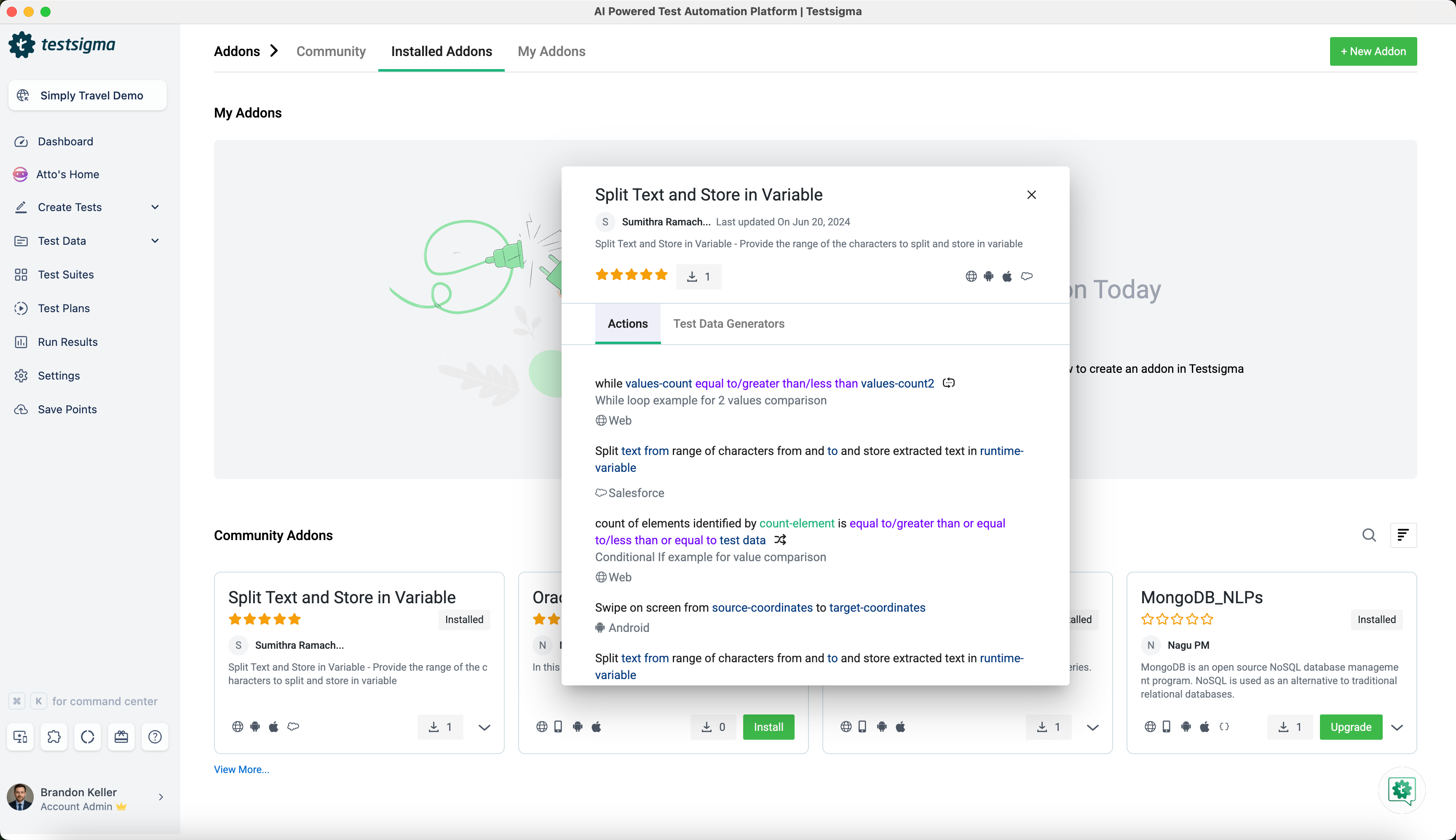
Task: Click the Save Points cloud icon
Action: point(21,409)
